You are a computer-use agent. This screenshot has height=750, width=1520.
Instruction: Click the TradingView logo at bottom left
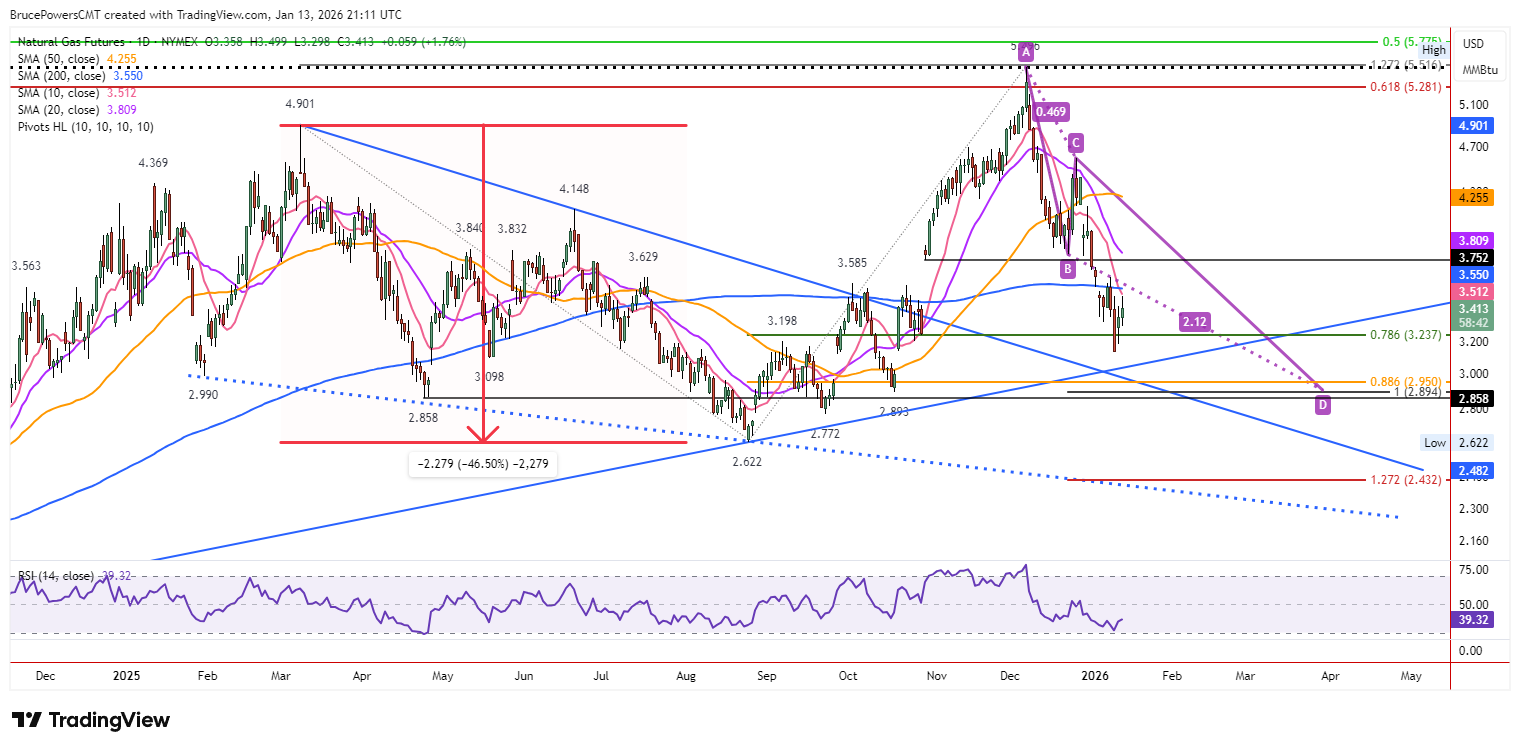click(x=91, y=720)
